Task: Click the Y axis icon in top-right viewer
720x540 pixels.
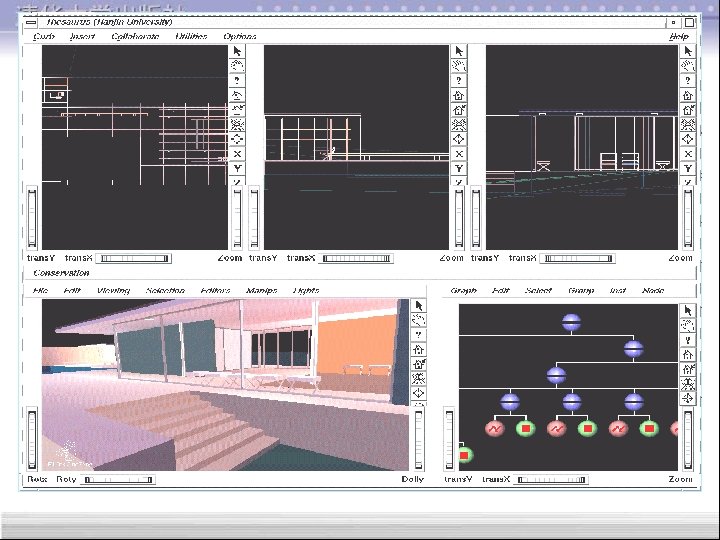Action: pyautogui.click(x=687, y=169)
